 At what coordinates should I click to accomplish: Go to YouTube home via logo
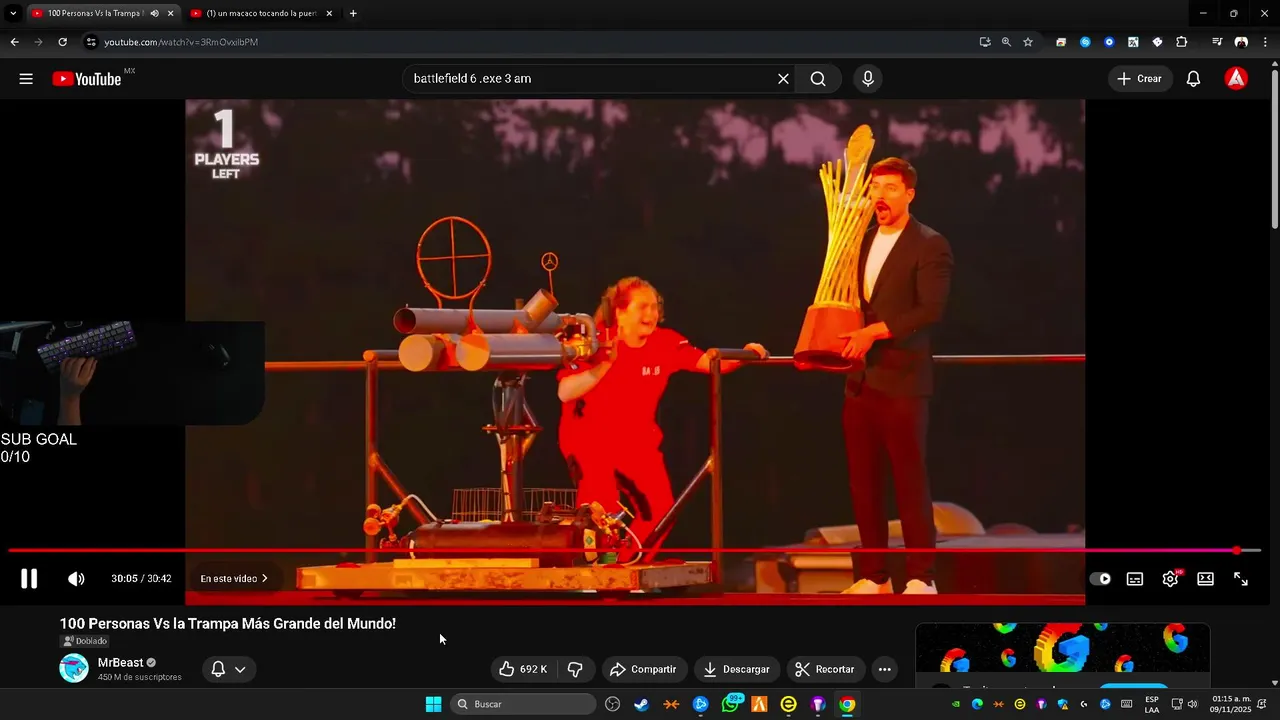point(87,79)
